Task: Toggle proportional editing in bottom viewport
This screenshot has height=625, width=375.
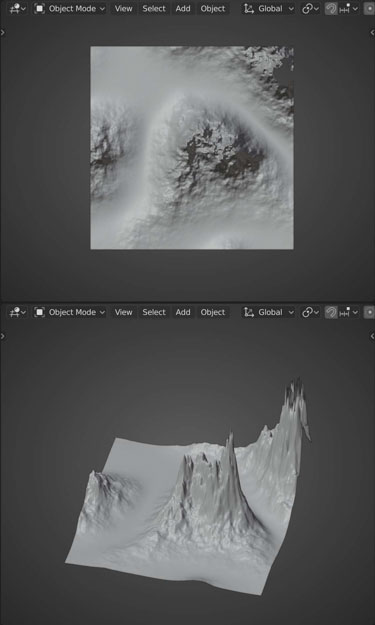Action: pos(369,312)
